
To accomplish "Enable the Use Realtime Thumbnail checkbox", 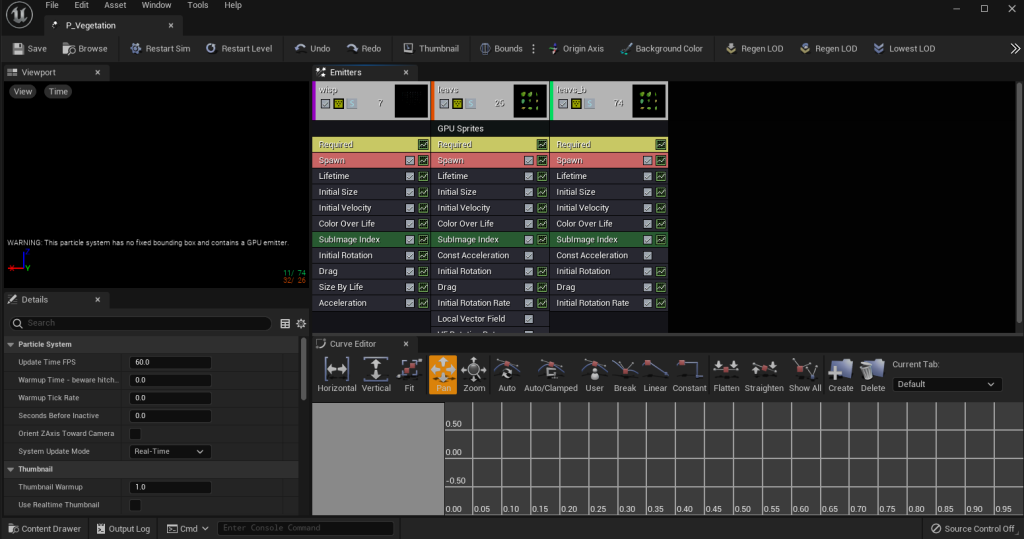I will pyautogui.click(x=135, y=505).
